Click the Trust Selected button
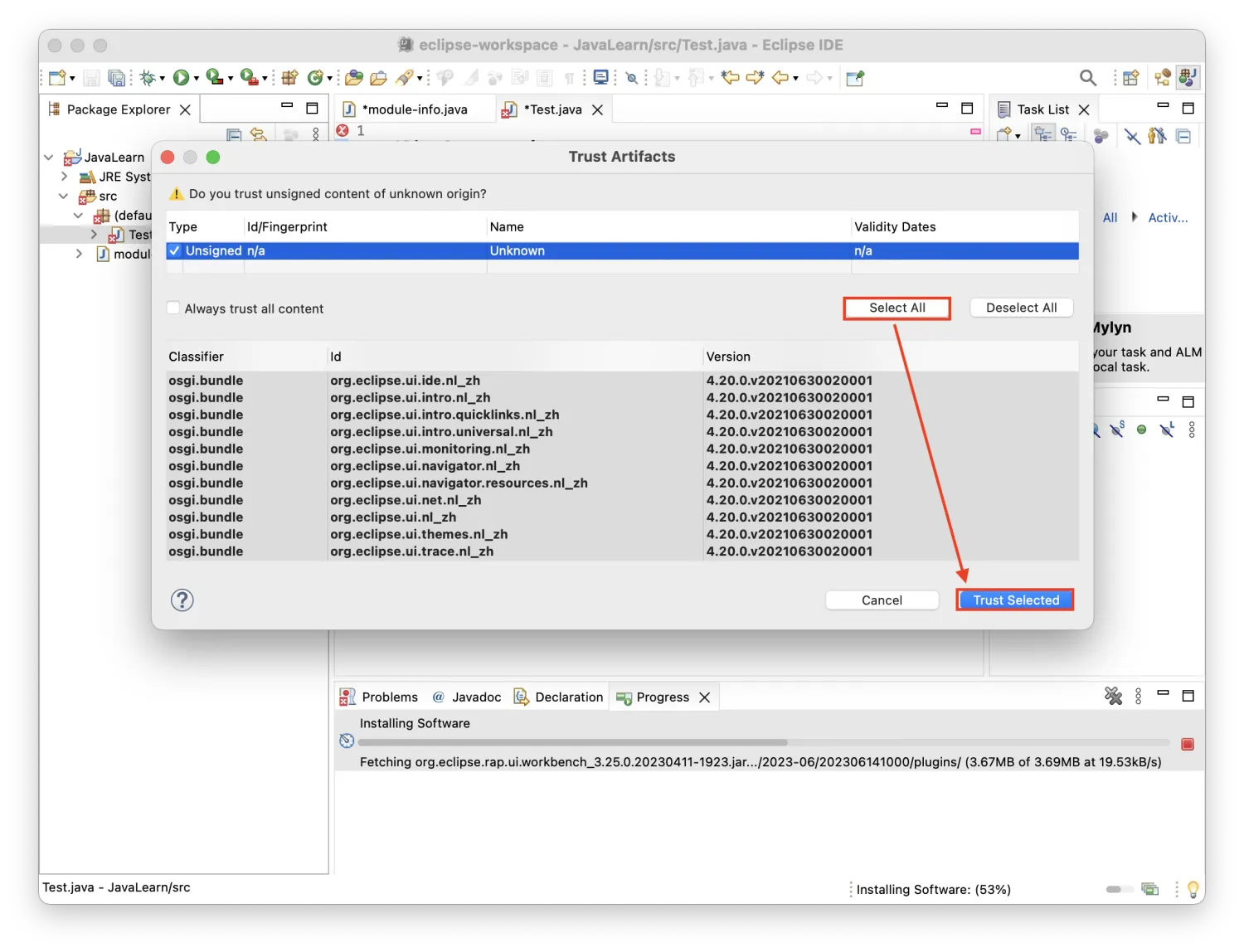This screenshot has height=952, width=1244. (1015, 600)
